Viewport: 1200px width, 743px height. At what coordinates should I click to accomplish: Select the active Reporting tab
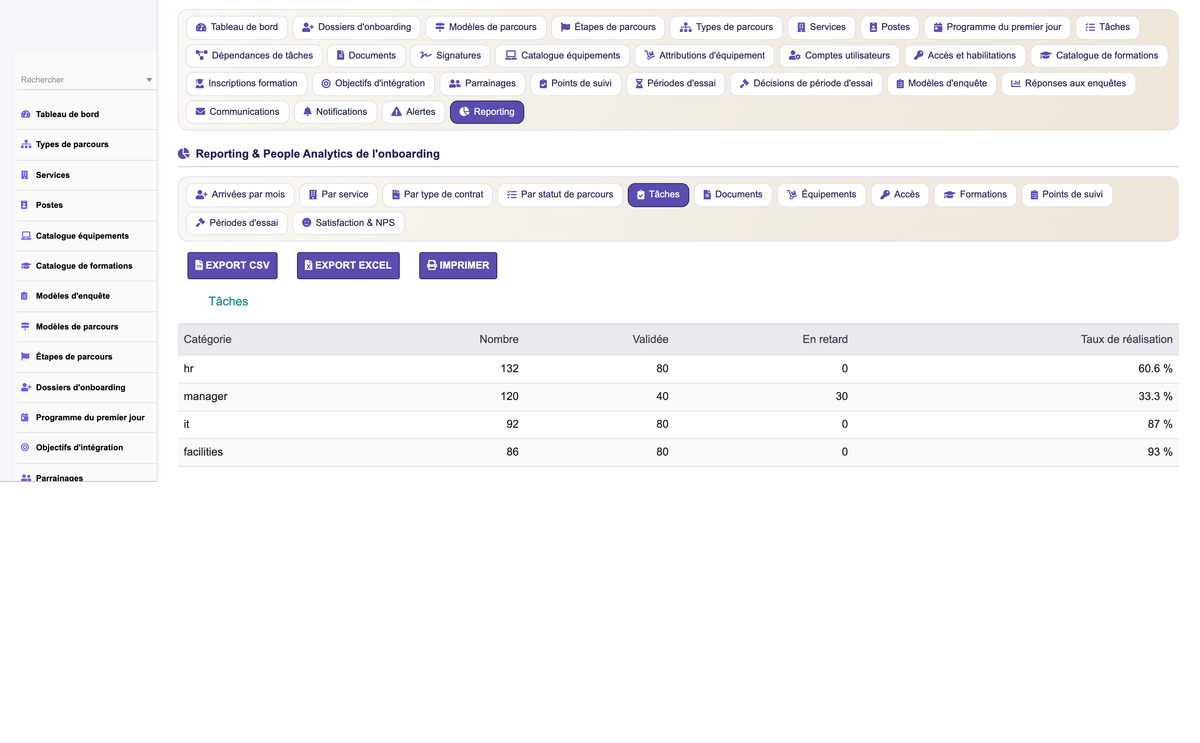coord(487,112)
